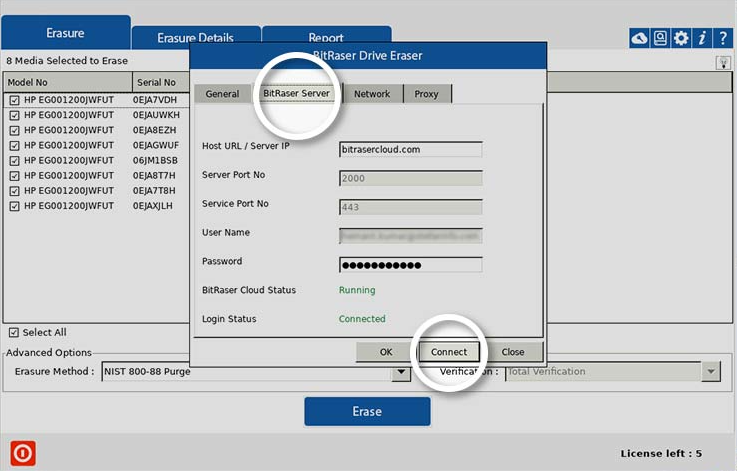Click the 'Running' cloud status text
Screen dimensions: 737x471
pos(357,290)
